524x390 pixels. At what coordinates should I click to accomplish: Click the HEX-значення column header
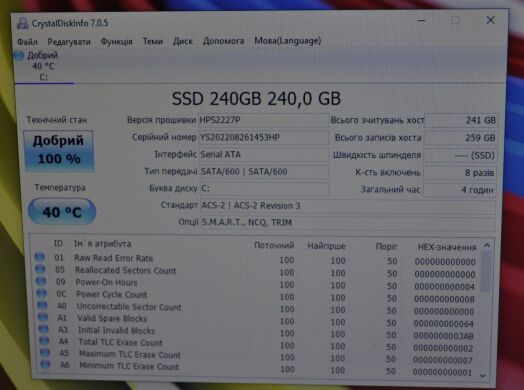click(x=447, y=247)
